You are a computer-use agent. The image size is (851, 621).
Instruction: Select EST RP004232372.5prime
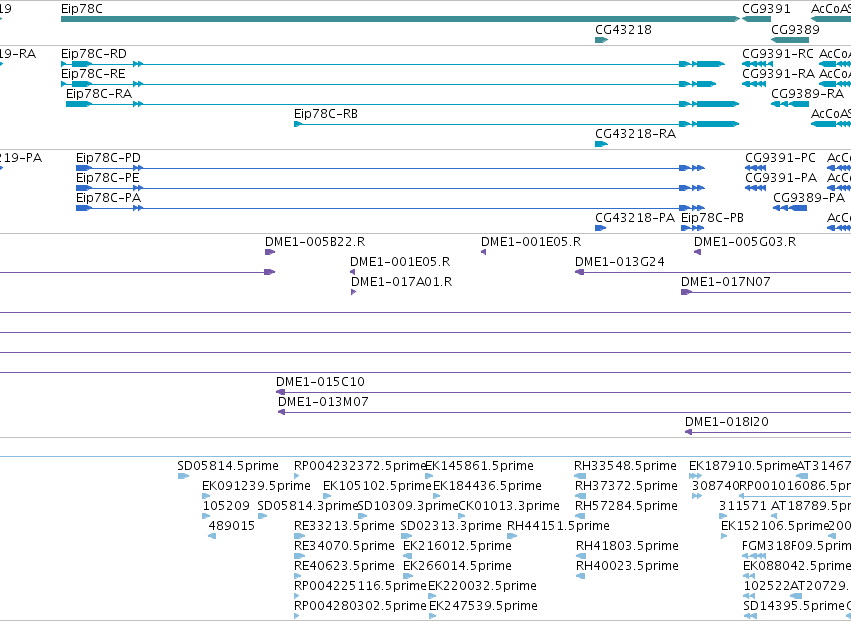pyautogui.click(x=360, y=466)
